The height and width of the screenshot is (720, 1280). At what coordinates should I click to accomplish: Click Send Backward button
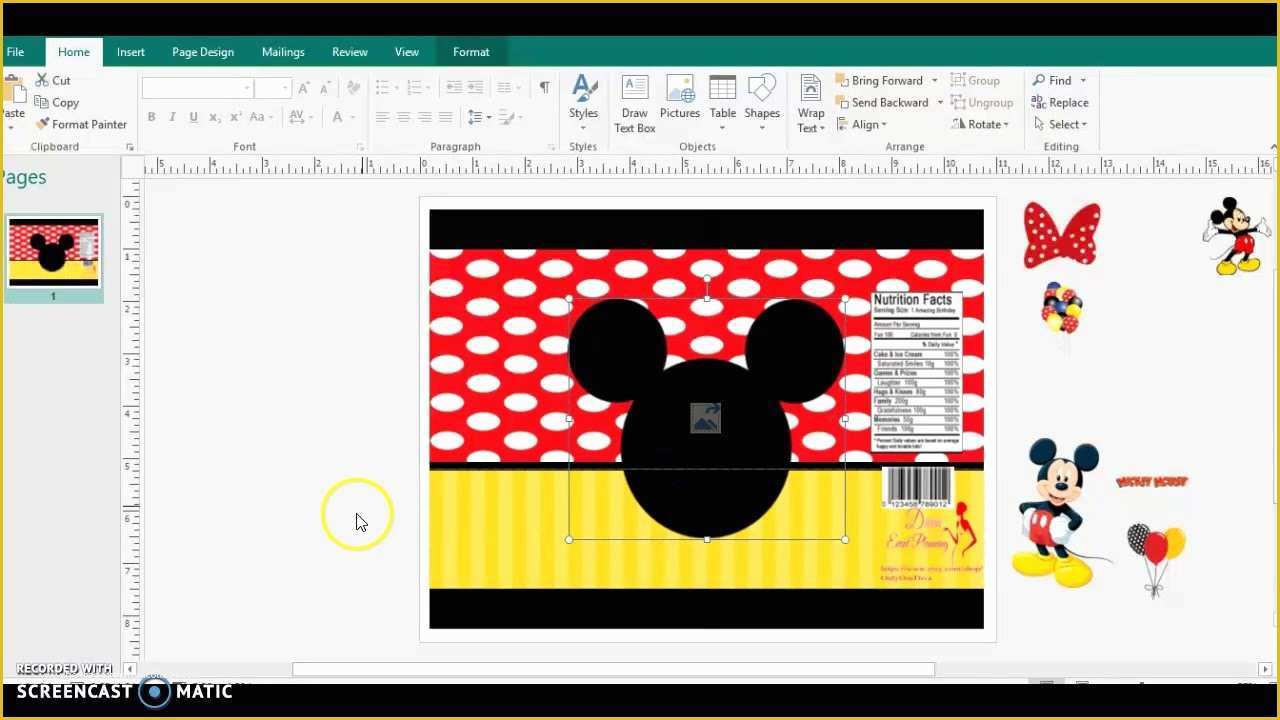[882, 102]
